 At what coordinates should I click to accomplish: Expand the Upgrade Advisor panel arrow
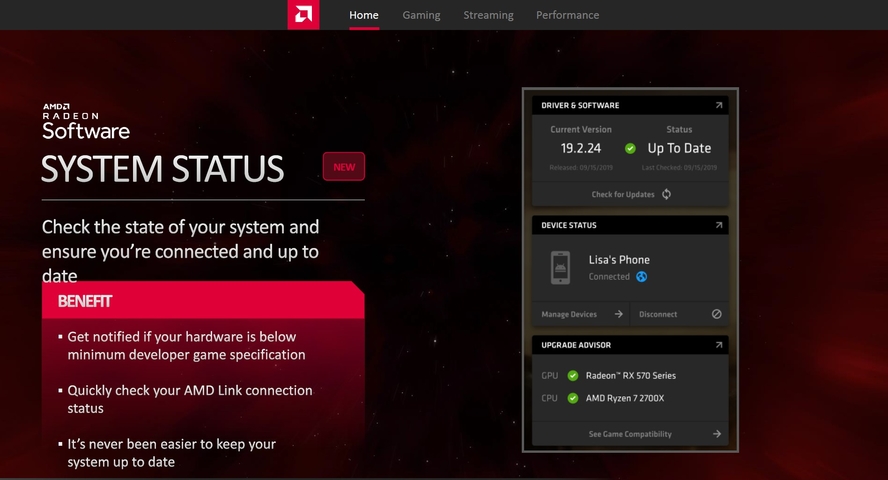[719, 345]
